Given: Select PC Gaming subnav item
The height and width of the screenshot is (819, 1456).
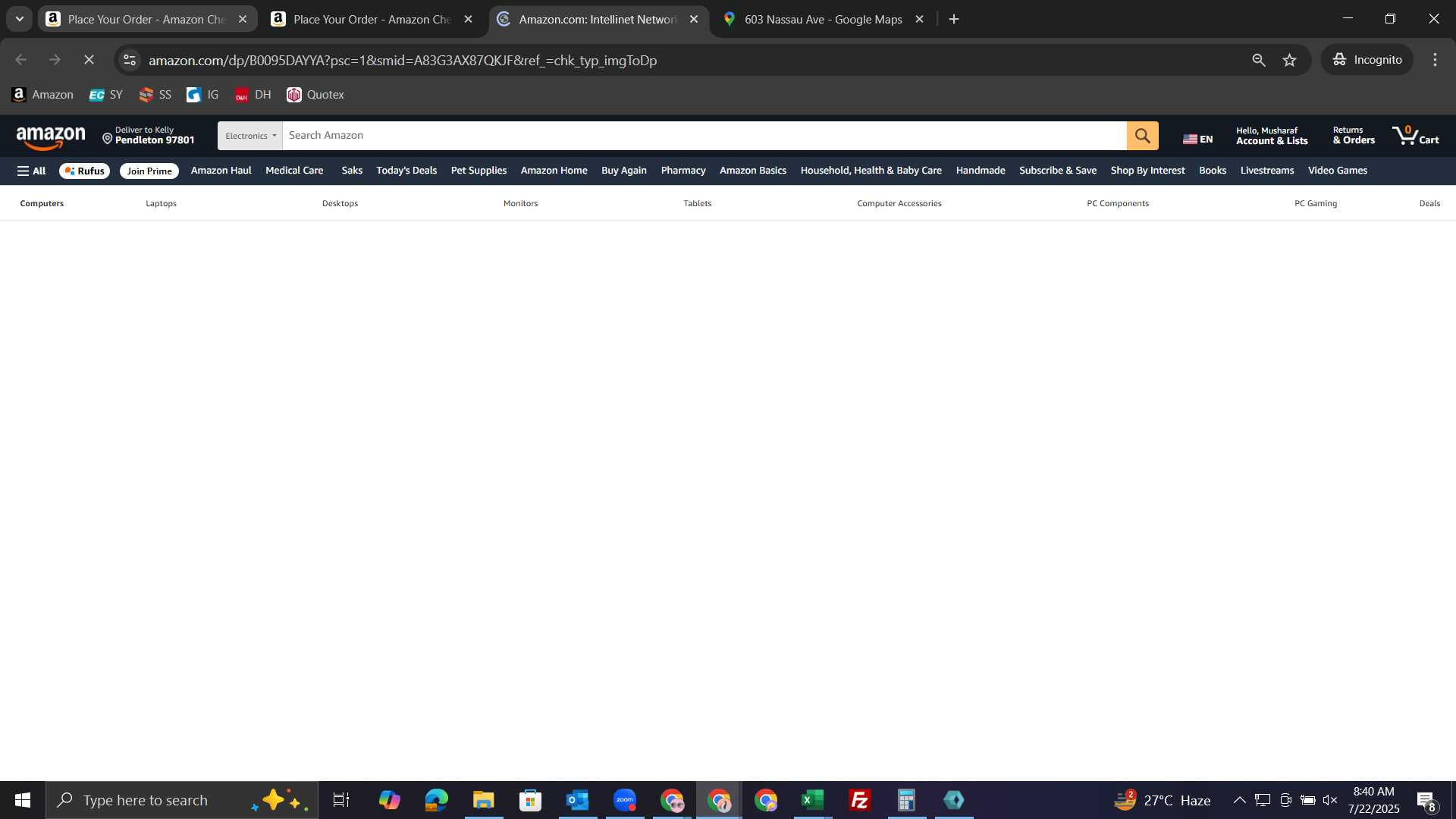Looking at the screenshot, I should click(x=1315, y=203).
